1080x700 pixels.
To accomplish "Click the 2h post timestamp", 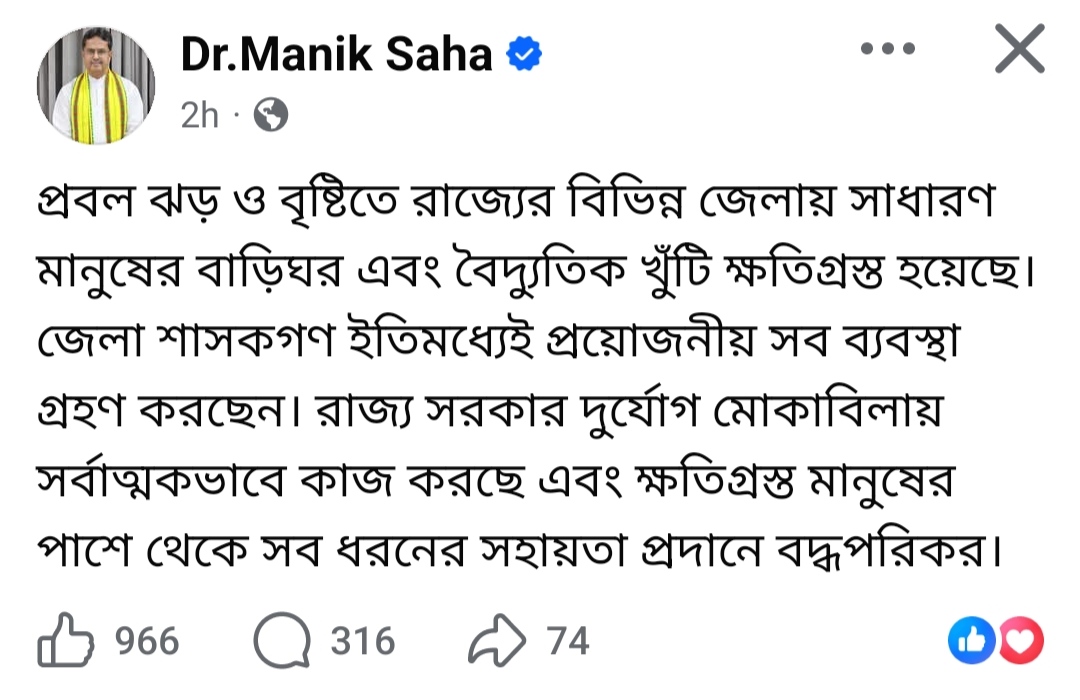I will point(199,116).
